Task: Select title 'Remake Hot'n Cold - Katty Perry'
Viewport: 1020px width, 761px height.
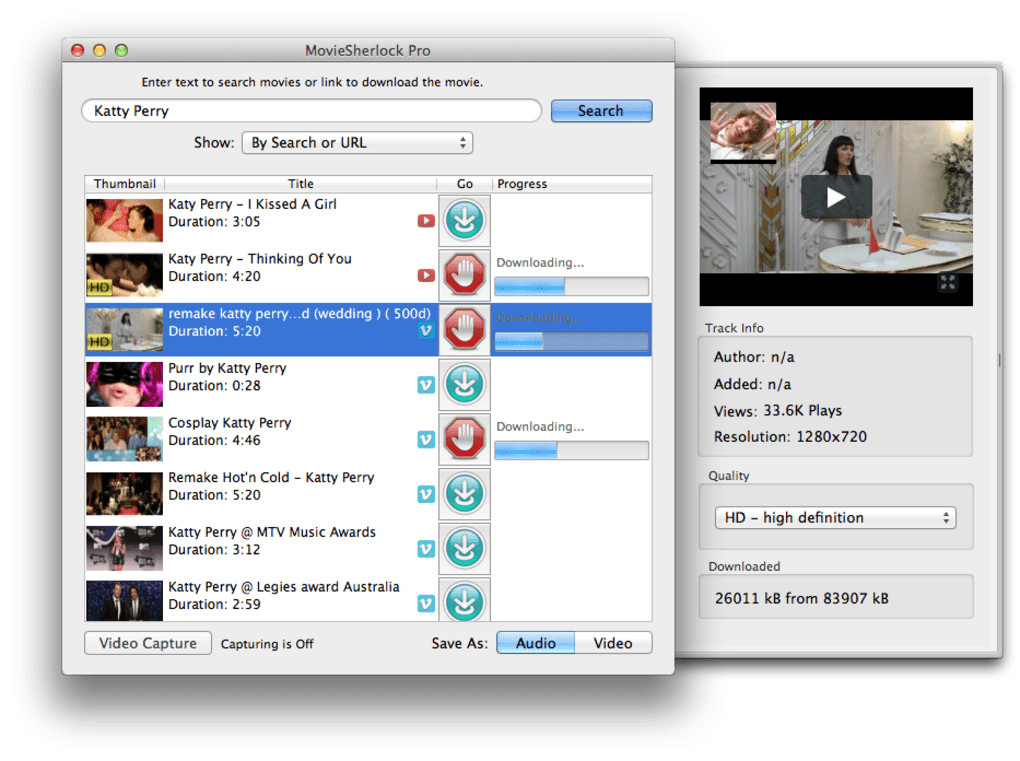Action: pyautogui.click(x=271, y=477)
